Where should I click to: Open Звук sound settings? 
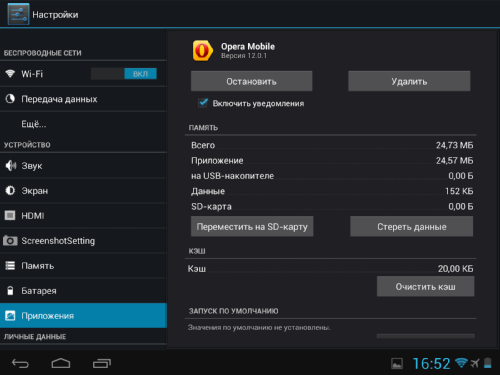(x=83, y=166)
